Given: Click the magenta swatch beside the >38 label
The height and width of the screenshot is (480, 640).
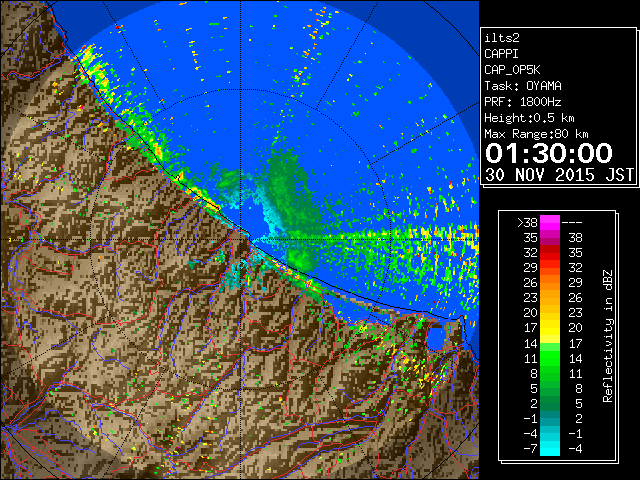Looking at the screenshot, I should (550, 223).
